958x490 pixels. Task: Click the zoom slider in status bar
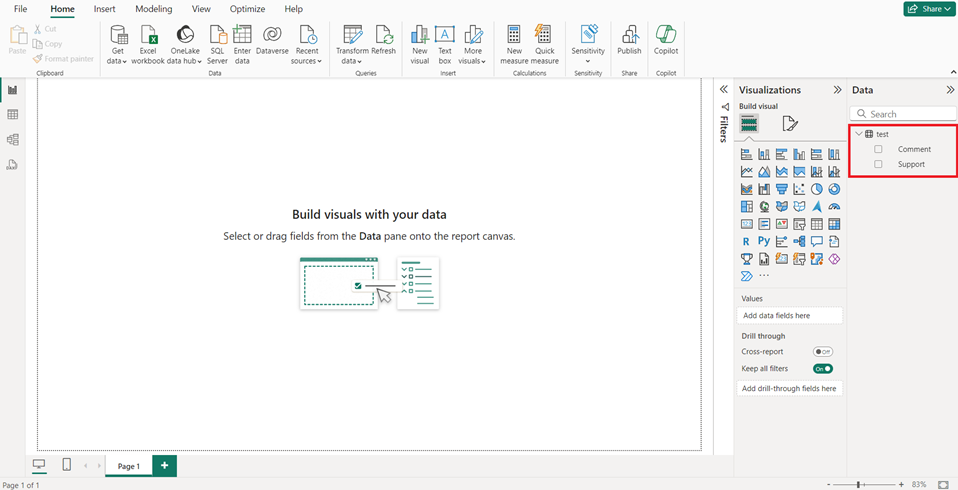point(860,484)
